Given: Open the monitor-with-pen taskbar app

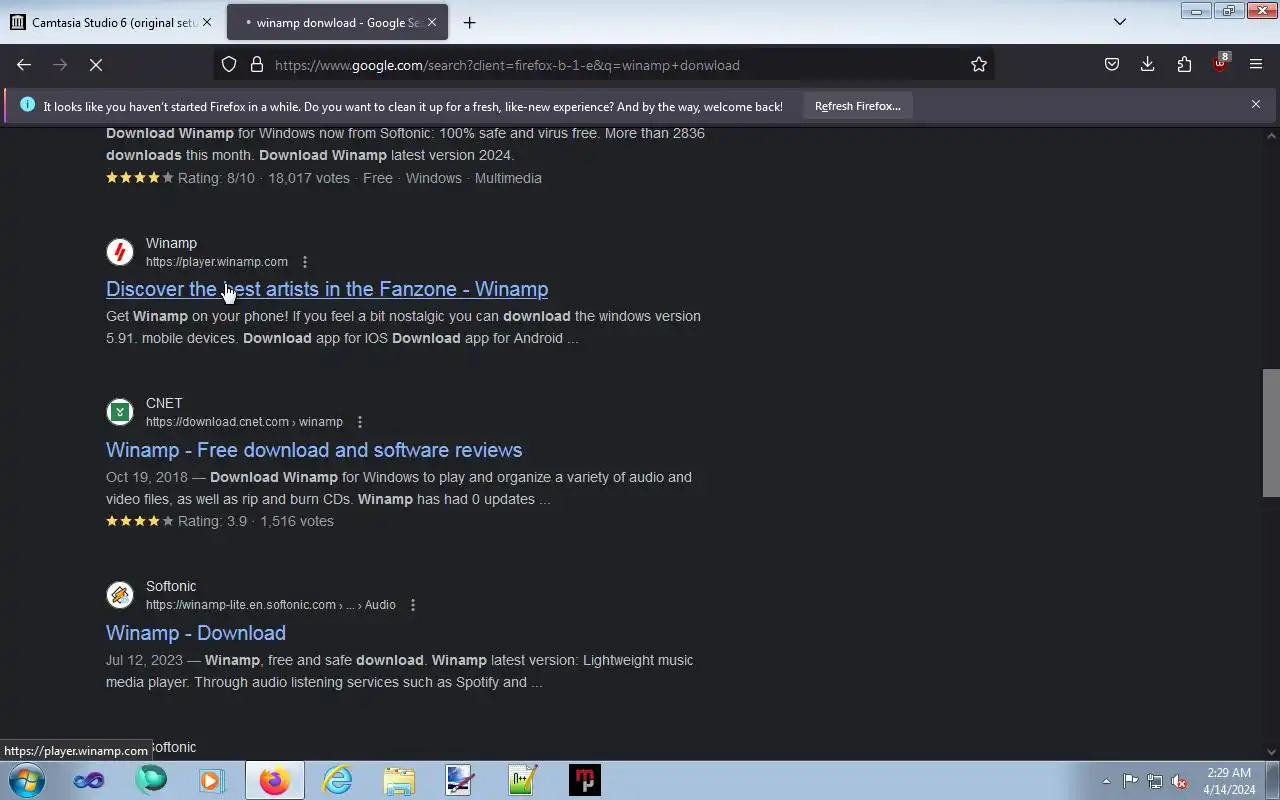Looking at the screenshot, I should [x=460, y=780].
